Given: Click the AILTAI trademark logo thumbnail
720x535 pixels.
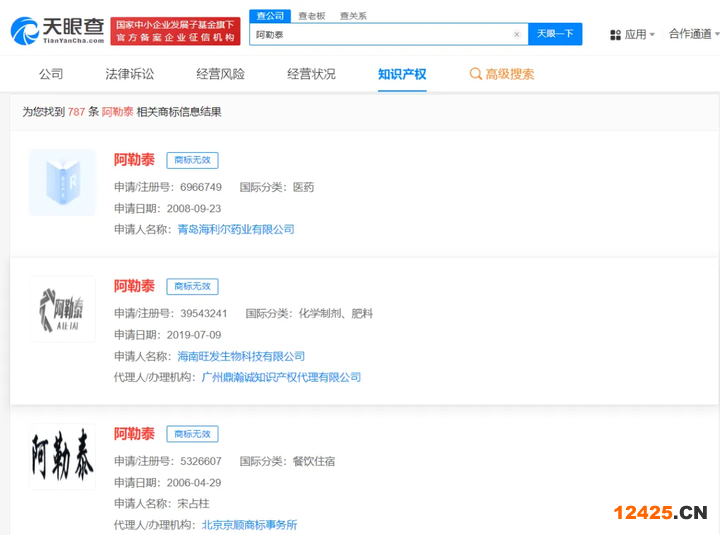Looking at the screenshot, I should (62, 309).
